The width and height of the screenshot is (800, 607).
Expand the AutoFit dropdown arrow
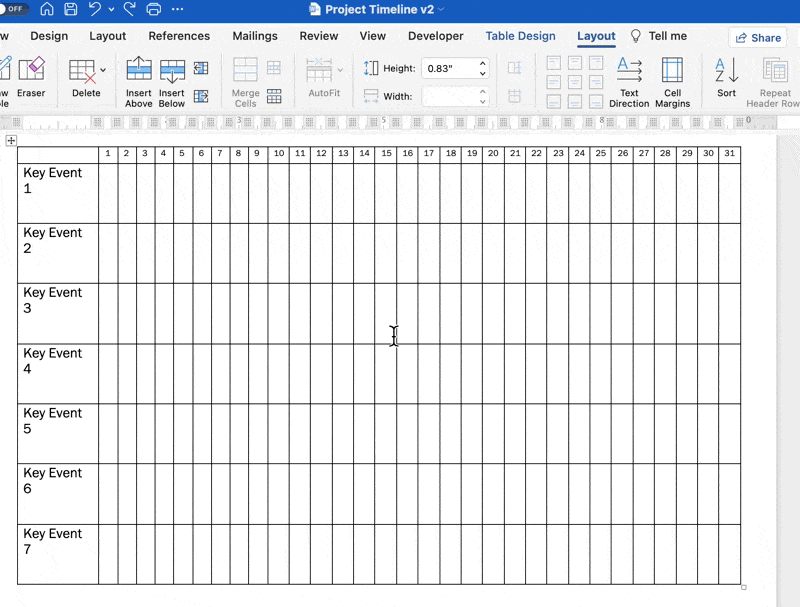(340, 70)
